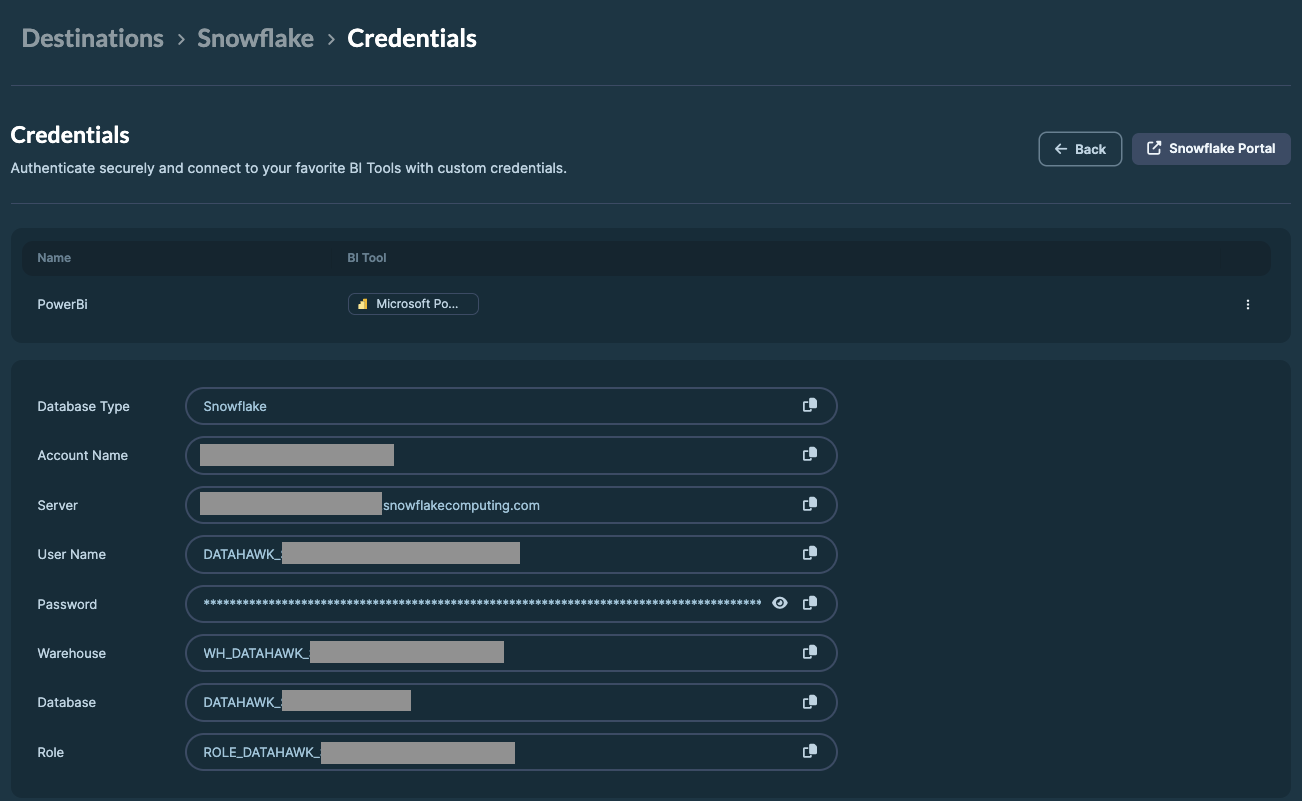
Task: Focus the Database Type field
Action: (511, 406)
